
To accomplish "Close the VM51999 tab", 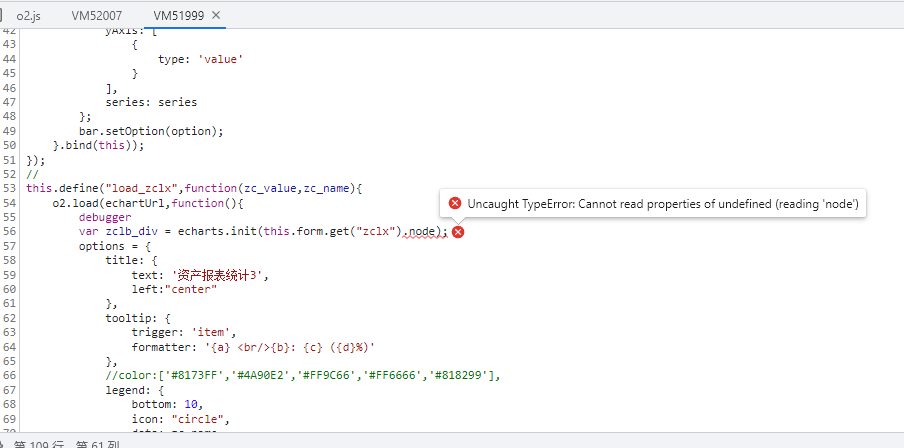I will 217,16.
